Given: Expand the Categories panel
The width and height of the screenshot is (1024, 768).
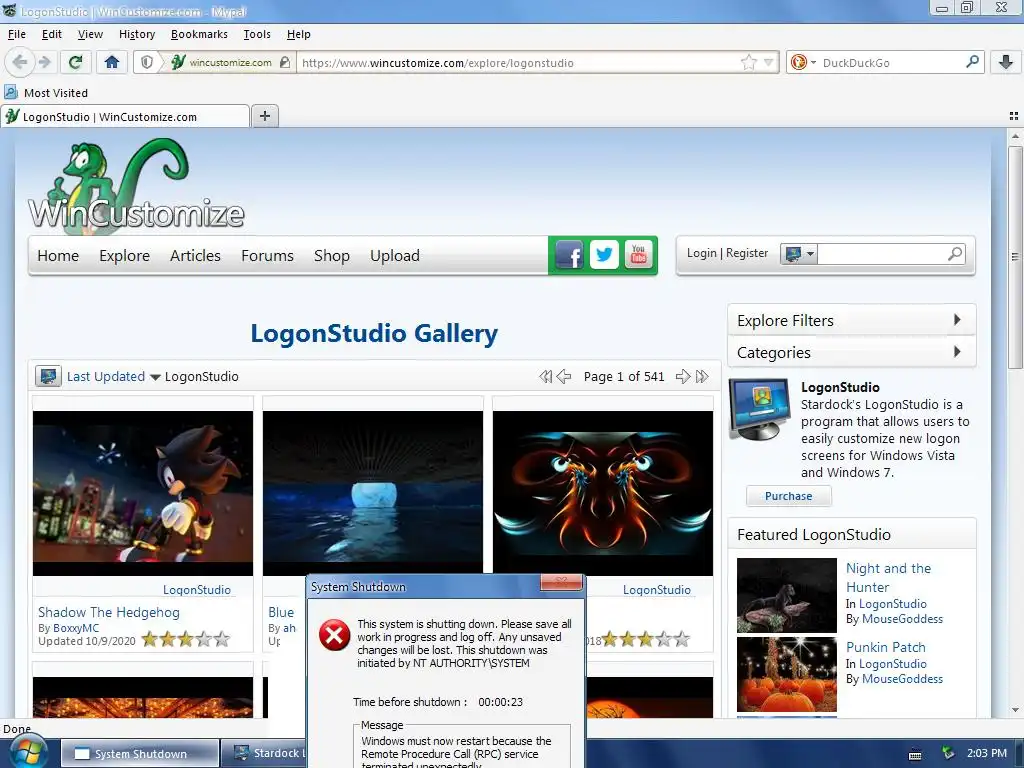Looking at the screenshot, I should pyautogui.click(x=852, y=352).
